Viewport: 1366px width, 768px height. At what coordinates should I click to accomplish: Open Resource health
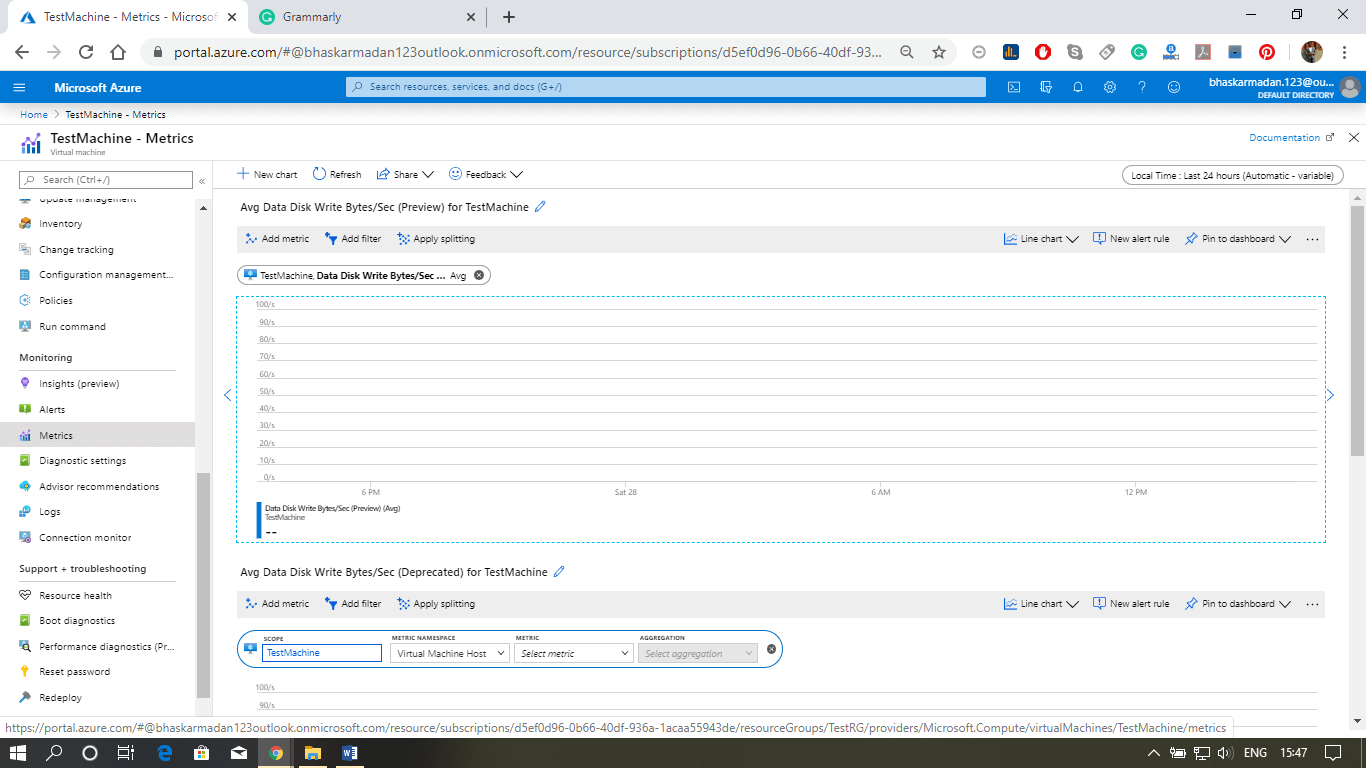coord(75,596)
